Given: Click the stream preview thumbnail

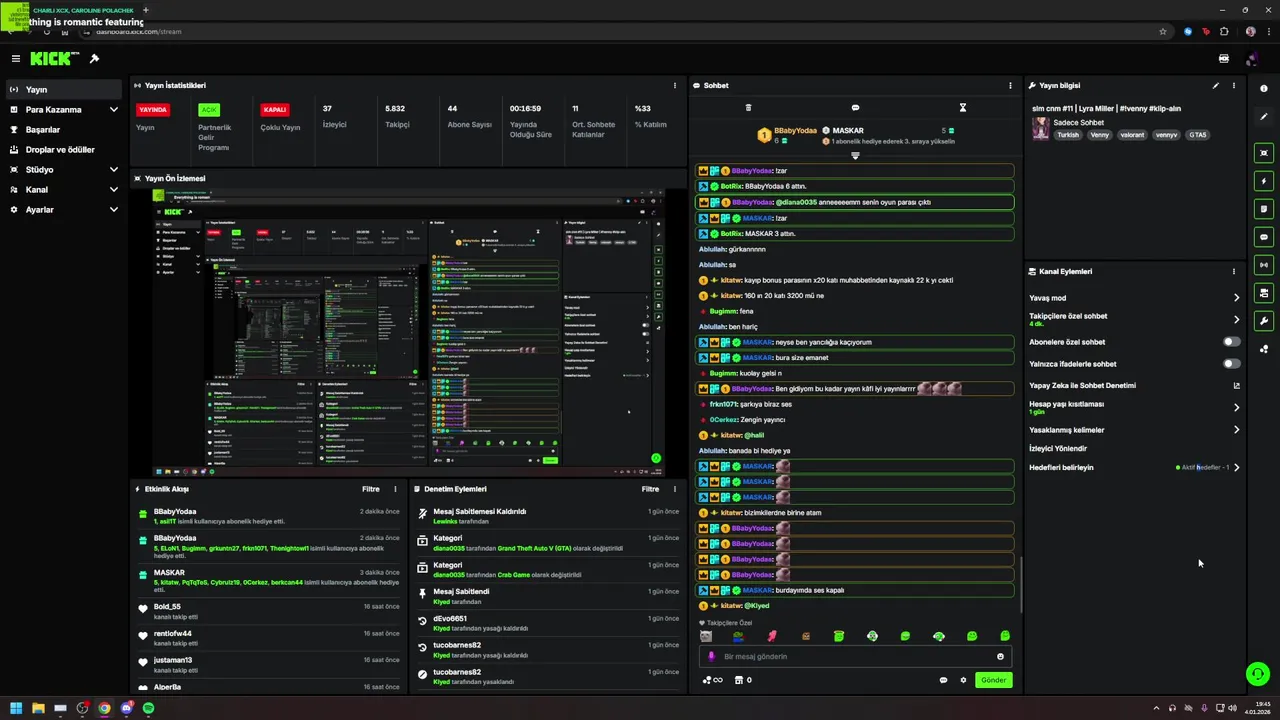Looking at the screenshot, I should click(x=407, y=331).
